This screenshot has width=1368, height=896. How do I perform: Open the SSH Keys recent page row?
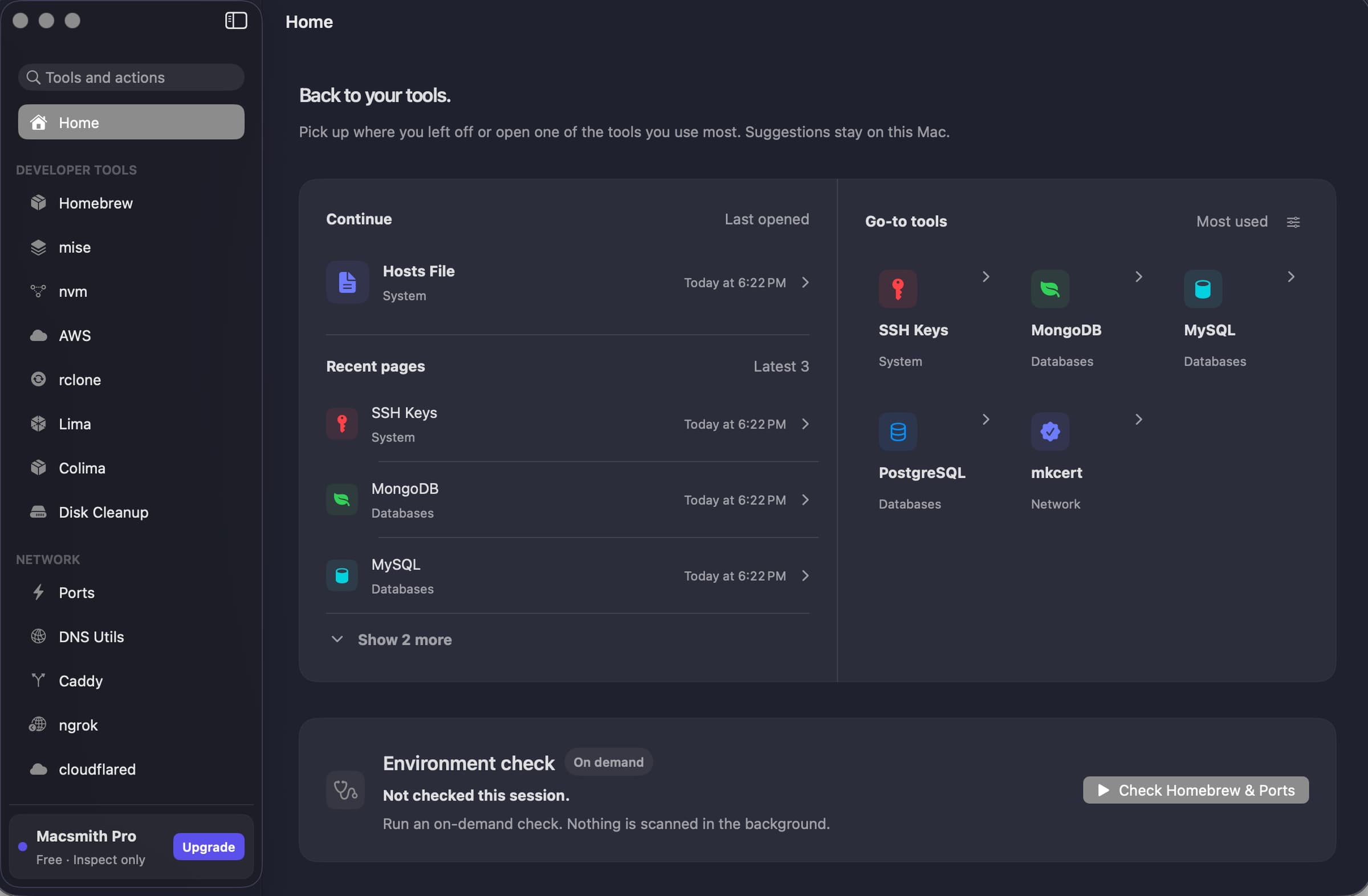(x=568, y=424)
